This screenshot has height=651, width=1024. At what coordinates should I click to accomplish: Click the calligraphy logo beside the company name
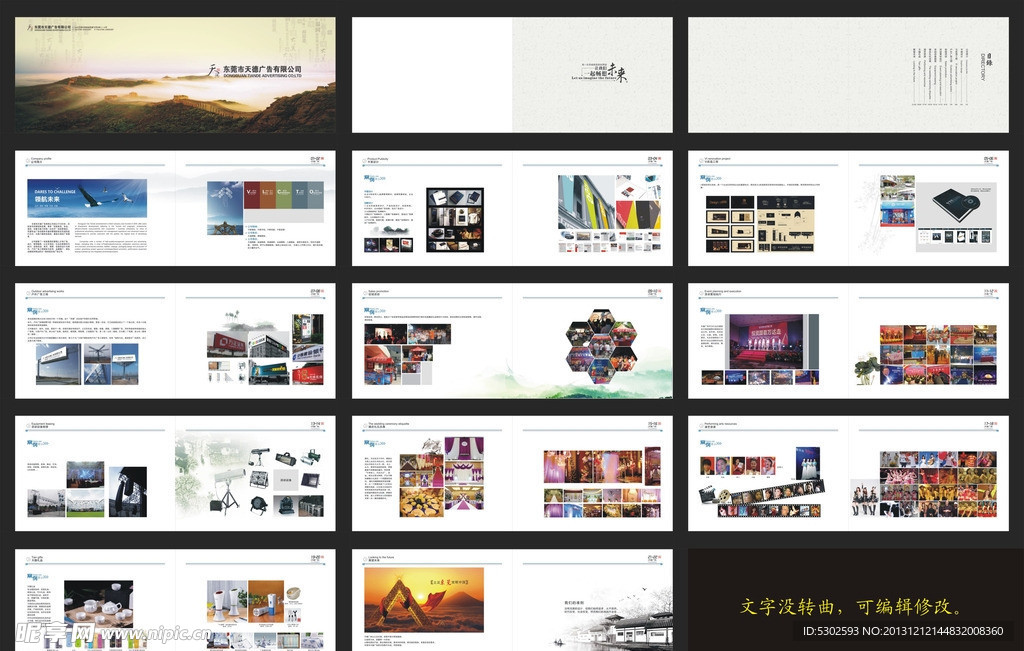coord(213,70)
